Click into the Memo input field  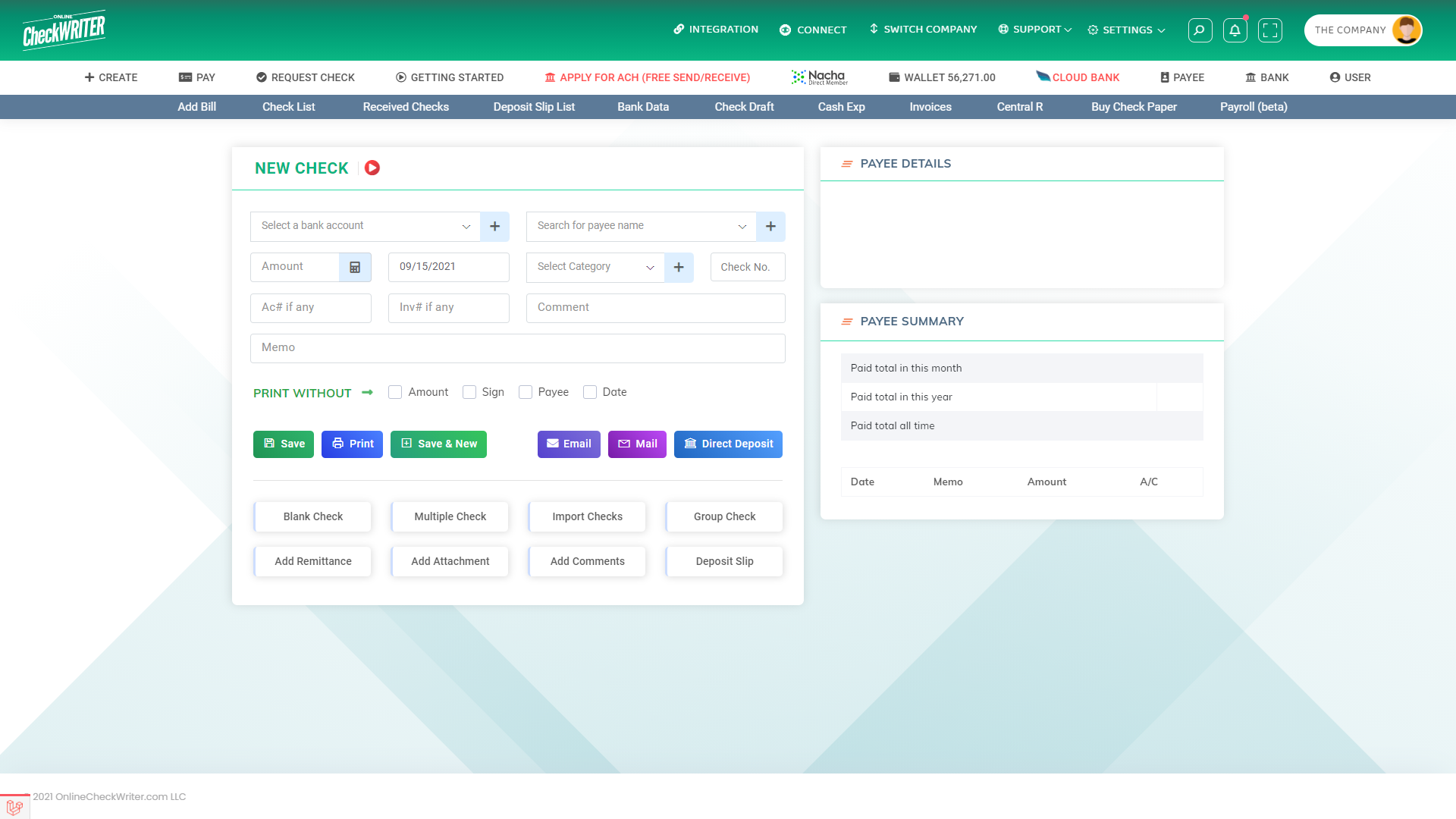click(517, 348)
